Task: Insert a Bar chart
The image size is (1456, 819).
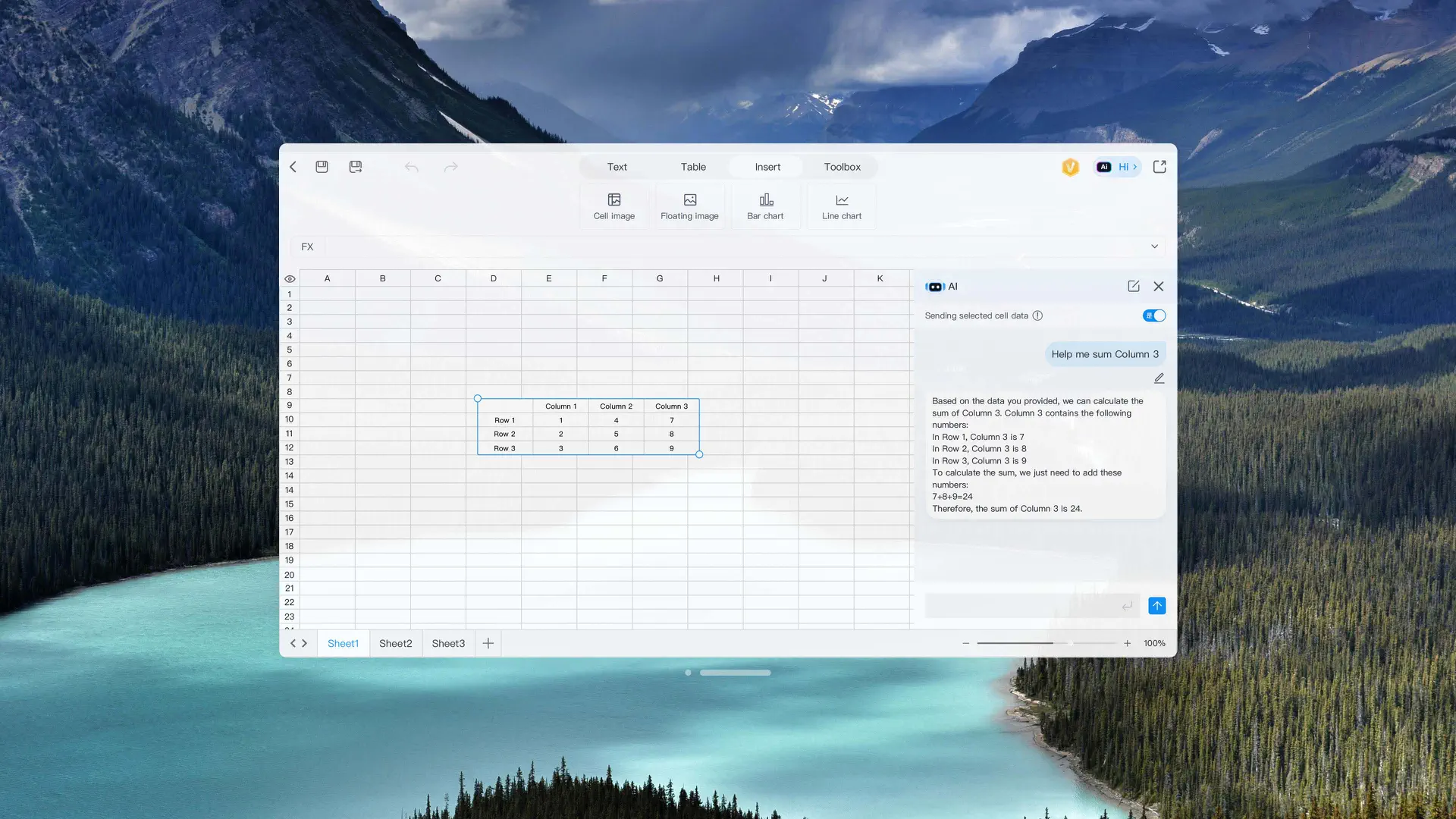Action: [765, 205]
